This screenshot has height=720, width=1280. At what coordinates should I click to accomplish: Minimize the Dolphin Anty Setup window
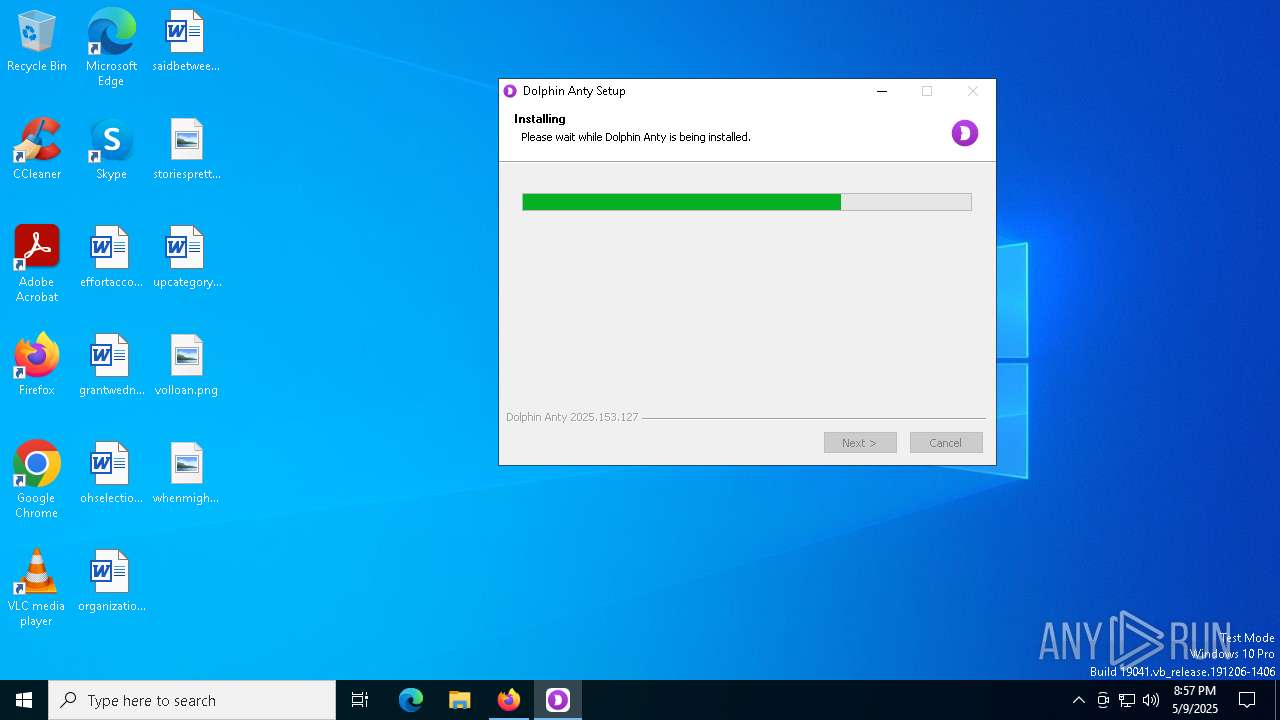[882, 91]
